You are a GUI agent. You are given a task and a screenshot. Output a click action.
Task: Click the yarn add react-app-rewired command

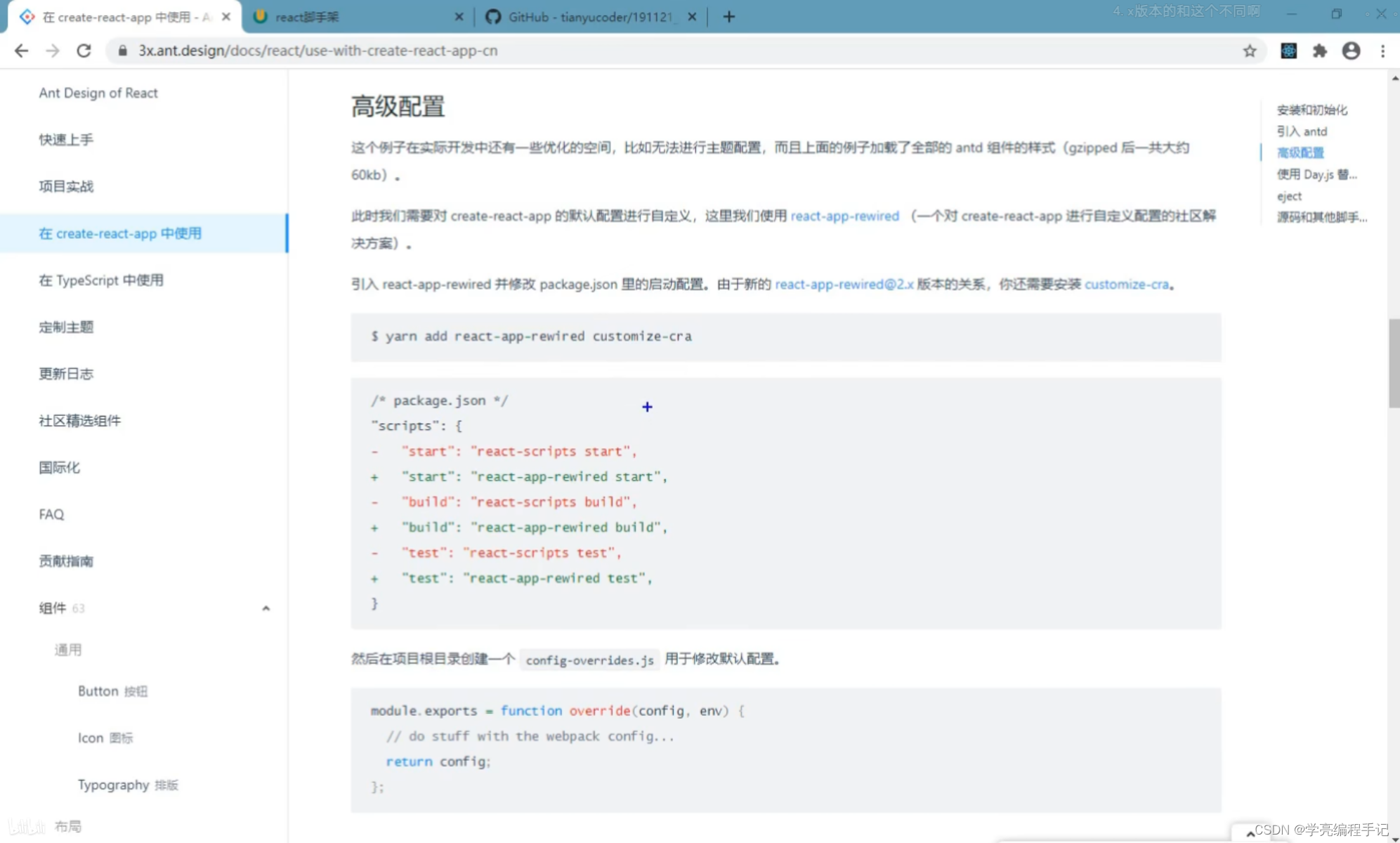pos(531,336)
